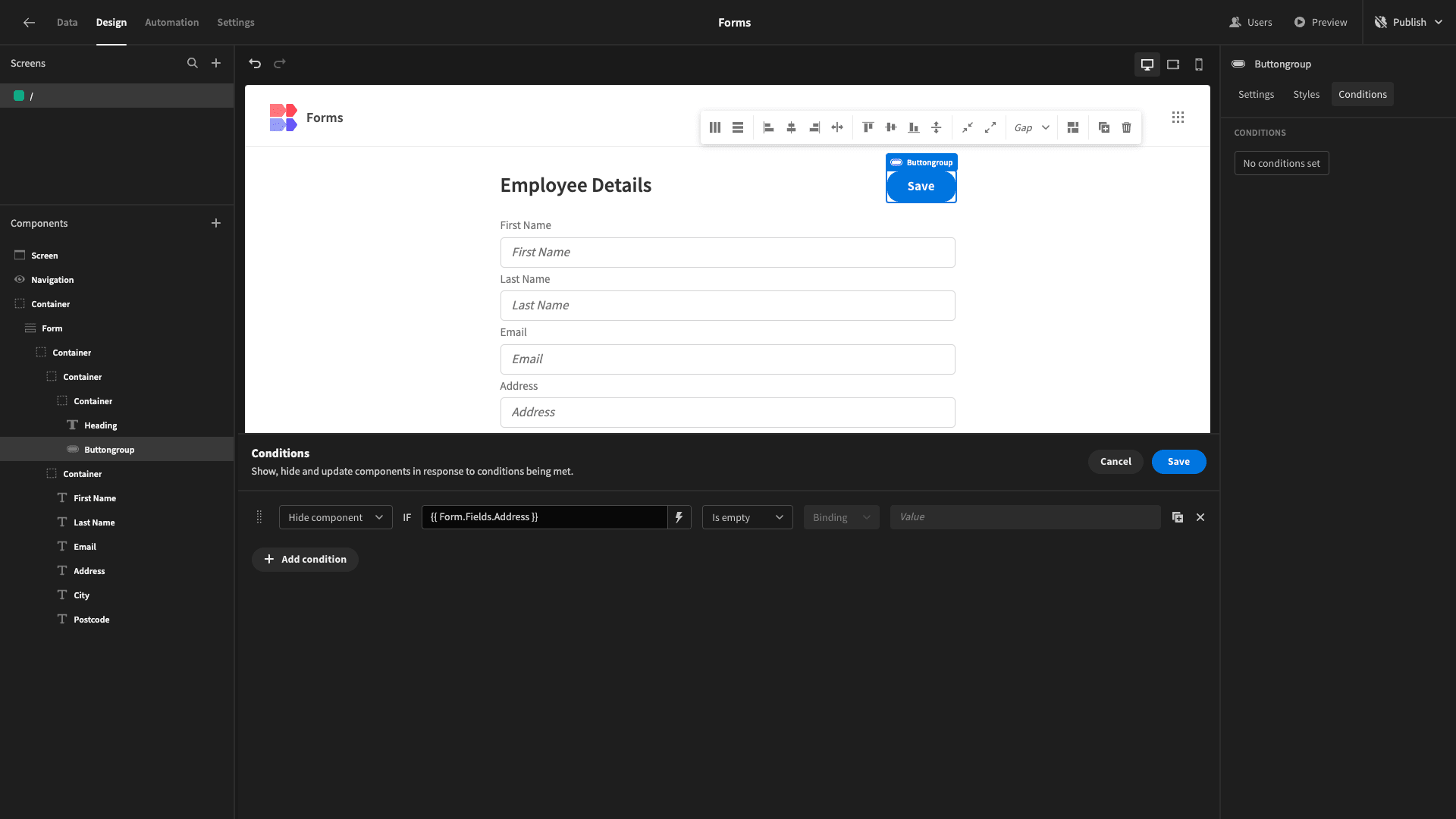Select Form in component tree

[117, 328]
